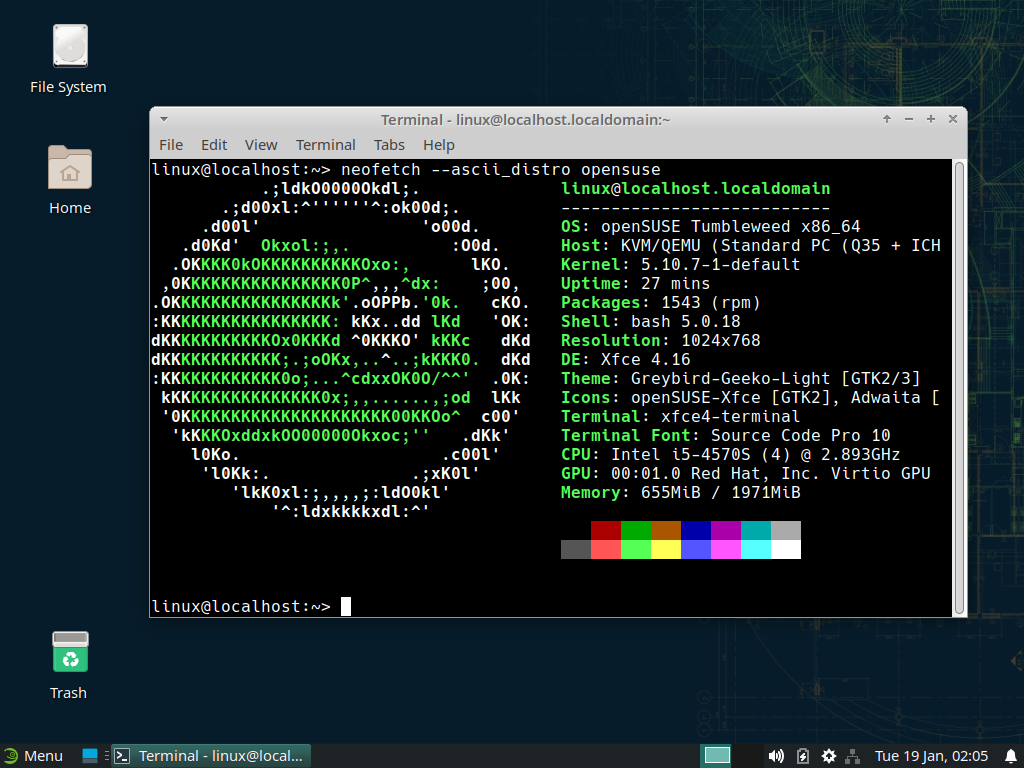
Task: Open the window menu arrow in title bar
Action: coord(164,119)
